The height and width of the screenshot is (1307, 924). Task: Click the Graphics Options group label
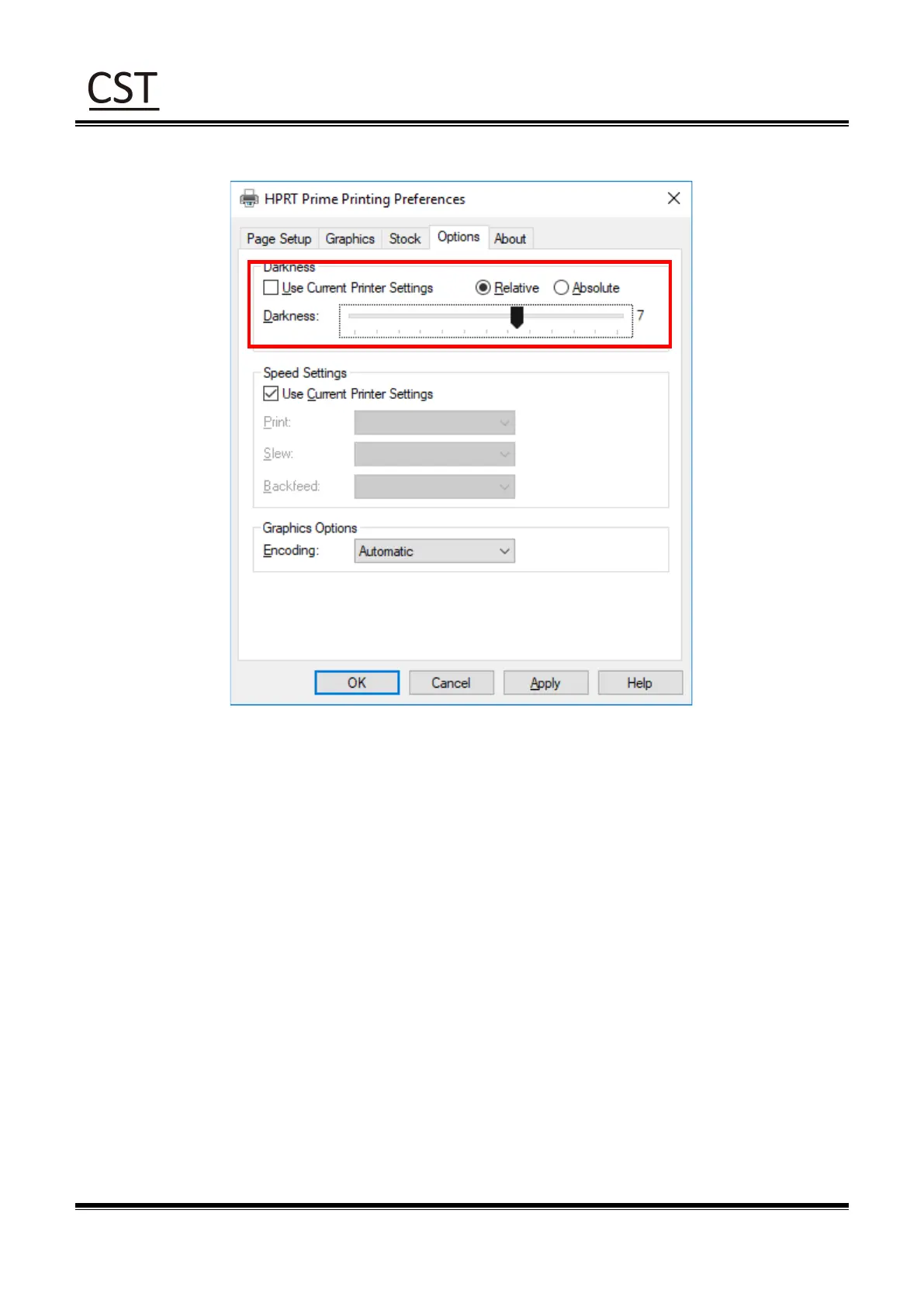[310, 528]
